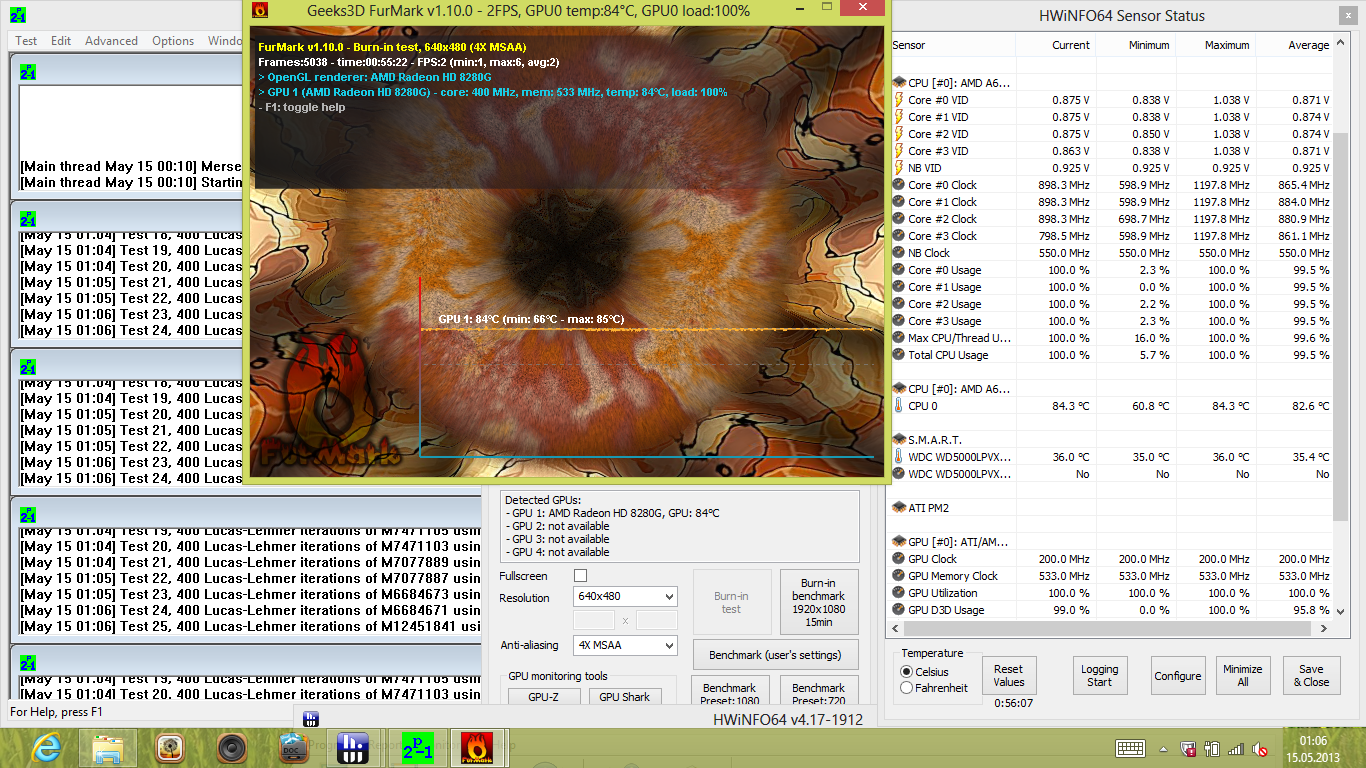Viewport: 1366px width, 768px height.
Task: Select the Core #2 Usage sensor row label
Action: 945,304
